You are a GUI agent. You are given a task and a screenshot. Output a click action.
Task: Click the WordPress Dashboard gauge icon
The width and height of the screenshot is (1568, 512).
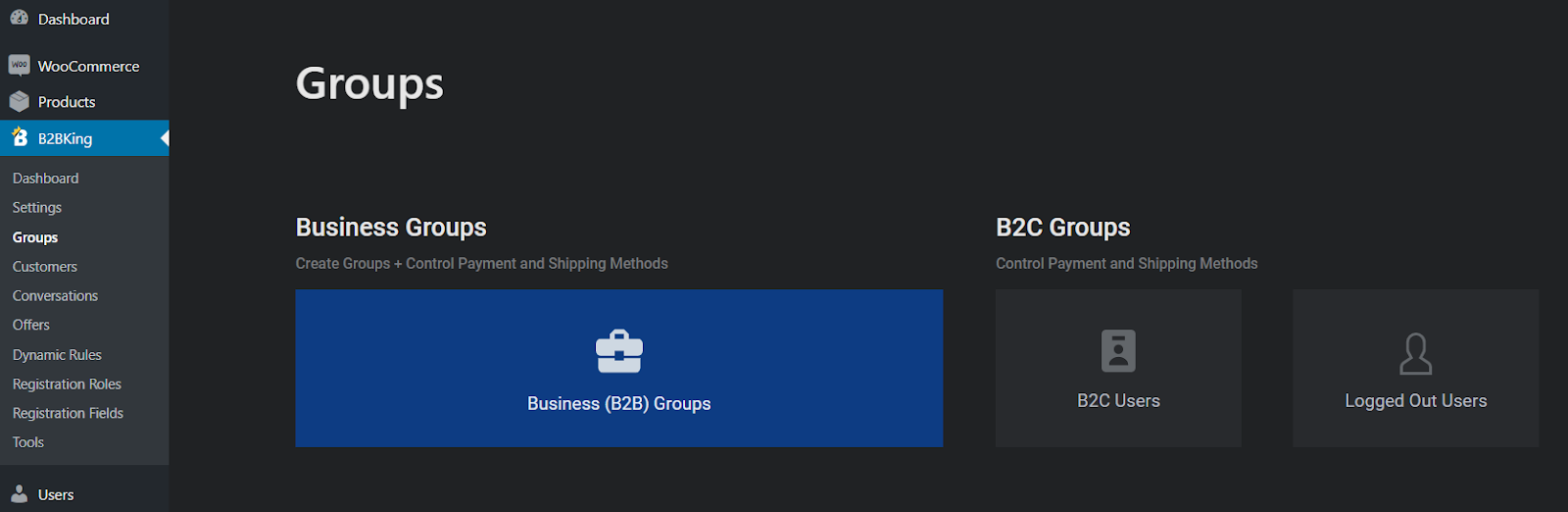[19, 18]
